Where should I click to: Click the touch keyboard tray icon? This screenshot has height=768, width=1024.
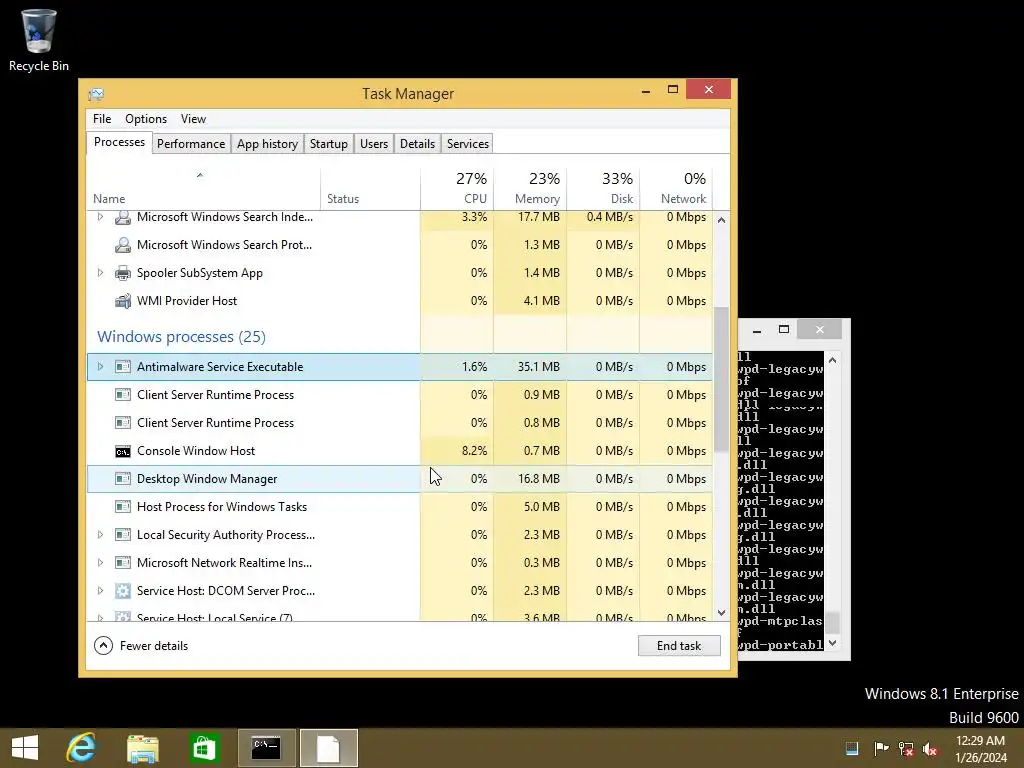pyautogui.click(x=852, y=748)
